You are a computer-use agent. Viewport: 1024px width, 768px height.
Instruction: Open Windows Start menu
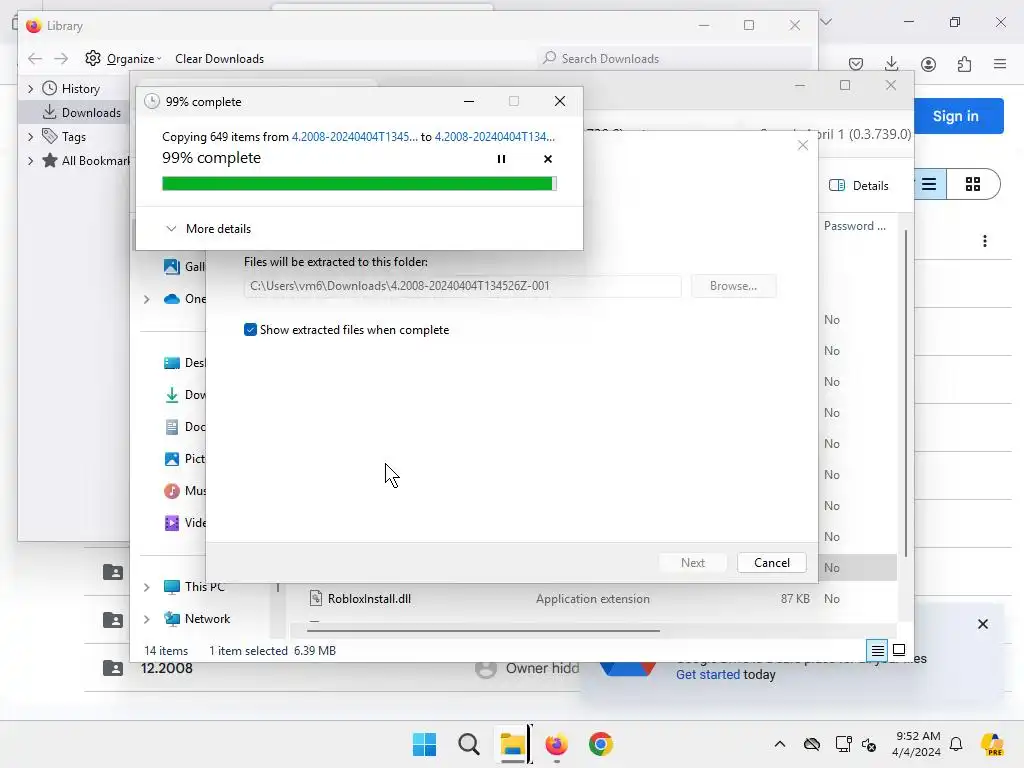coord(424,744)
